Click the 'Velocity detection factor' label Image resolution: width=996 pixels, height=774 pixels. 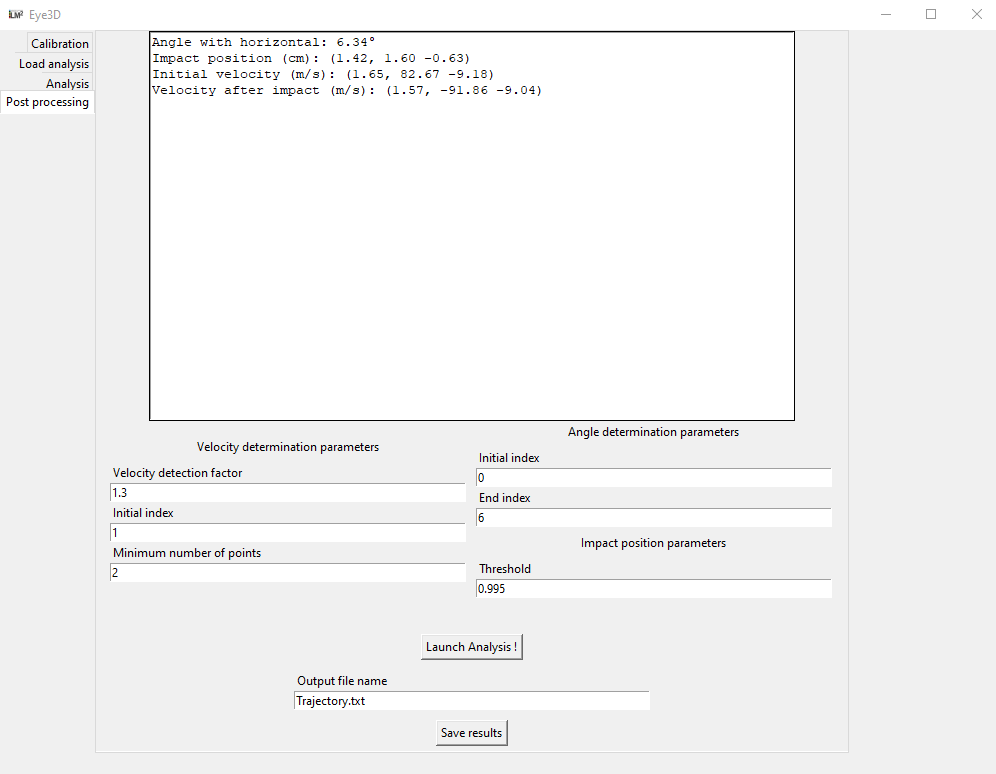[x=177, y=473]
